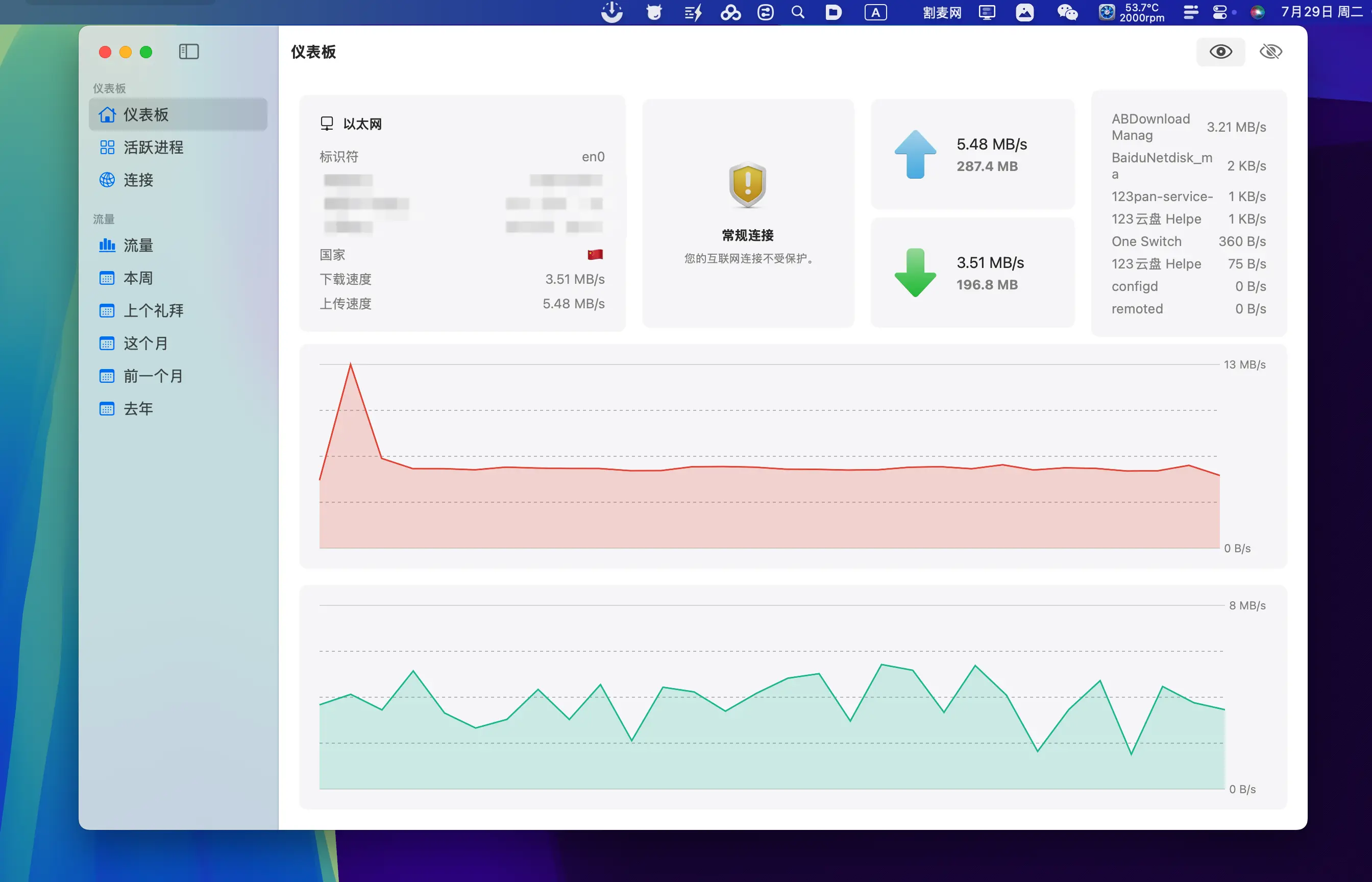Viewport: 1372px width, 882px height.
Task: Toggle the sidebar panel icon
Action: pyautogui.click(x=188, y=52)
